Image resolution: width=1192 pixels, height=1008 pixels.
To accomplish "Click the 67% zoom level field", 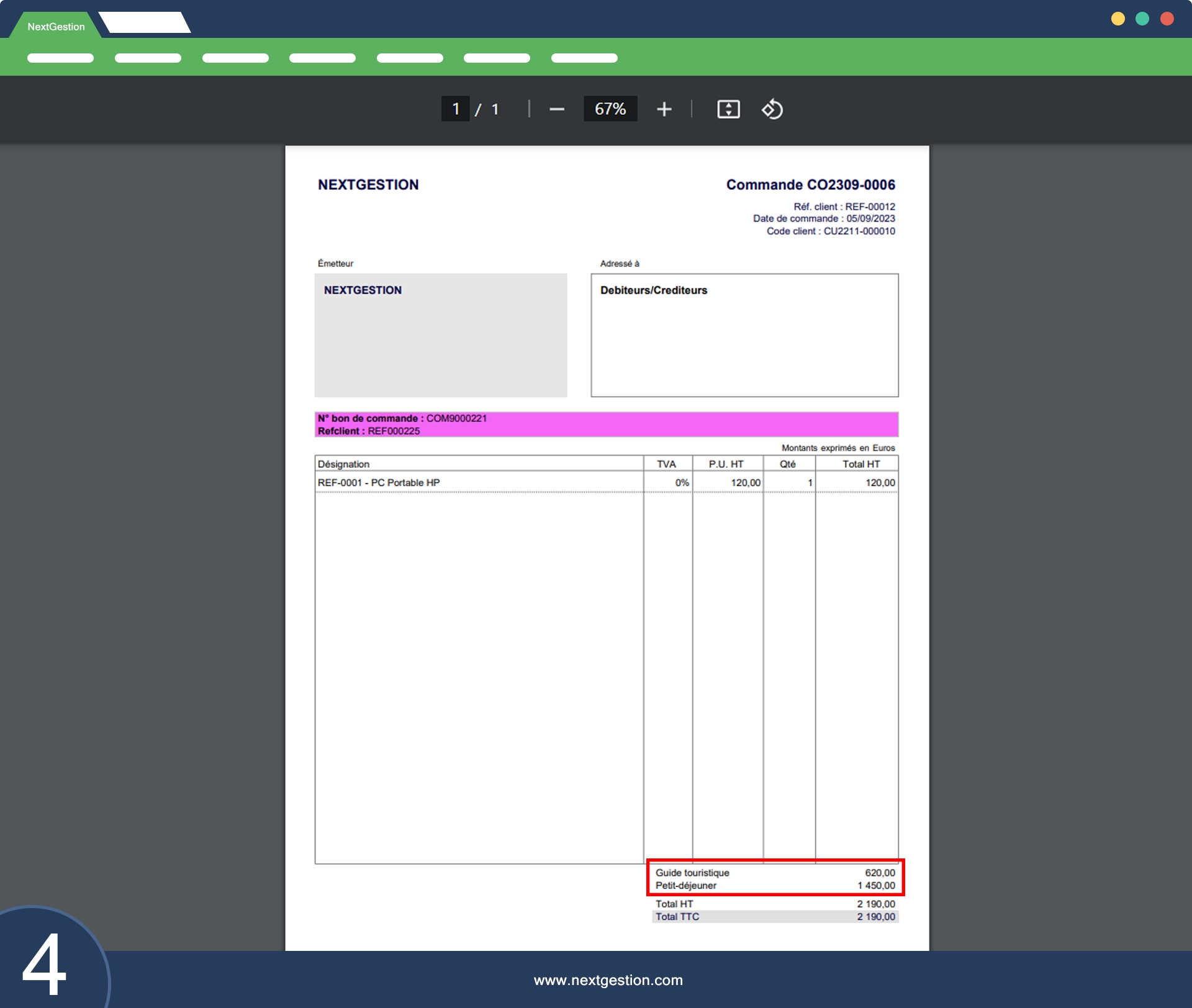I will coord(610,109).
